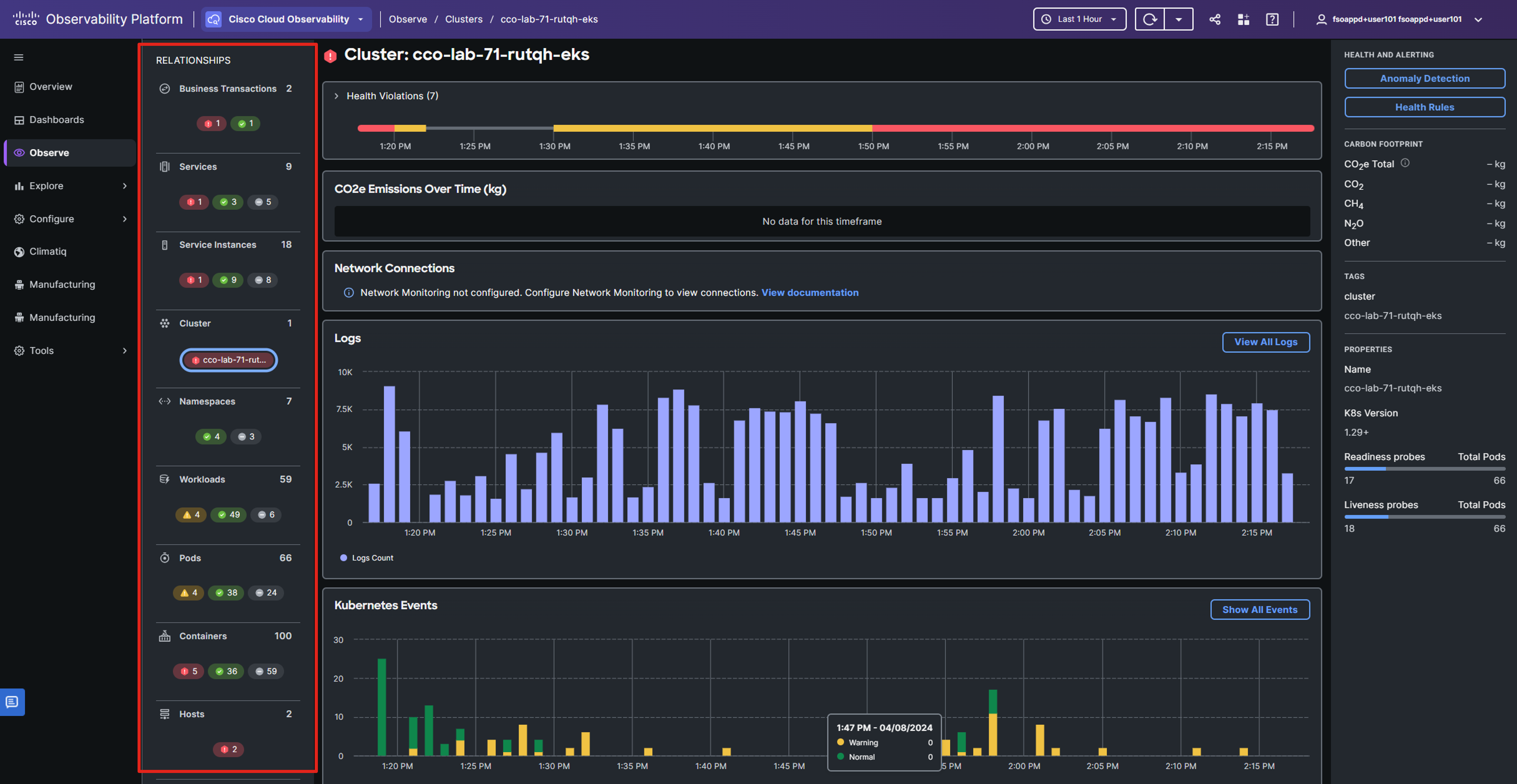Expand the Health Violations section
The width and height of the screenshot is (1517, 784).
point(337,96)
